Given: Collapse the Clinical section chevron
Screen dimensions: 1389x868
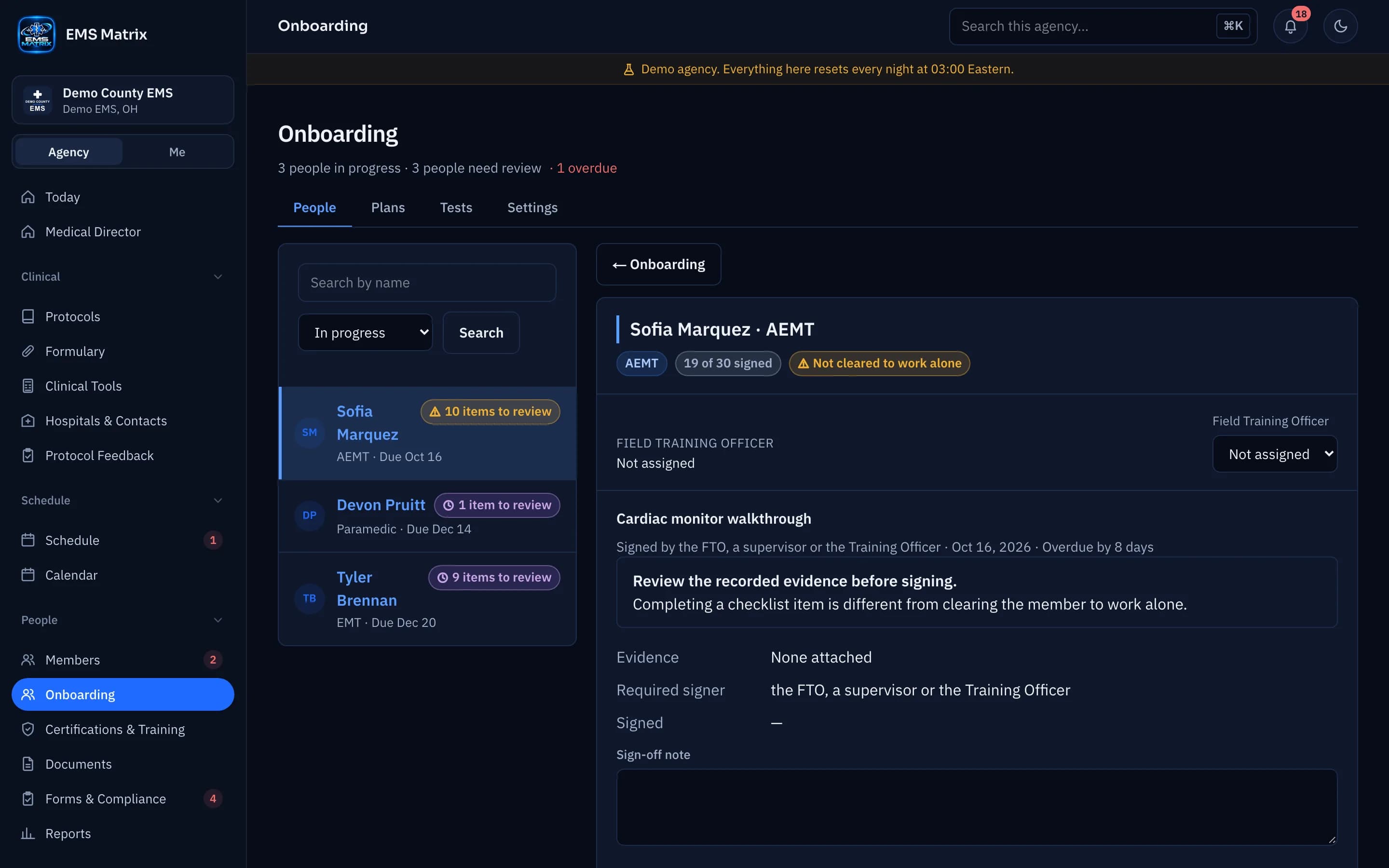Looking at the screenshot, I should pyautogui.click(x=218, y=277).
